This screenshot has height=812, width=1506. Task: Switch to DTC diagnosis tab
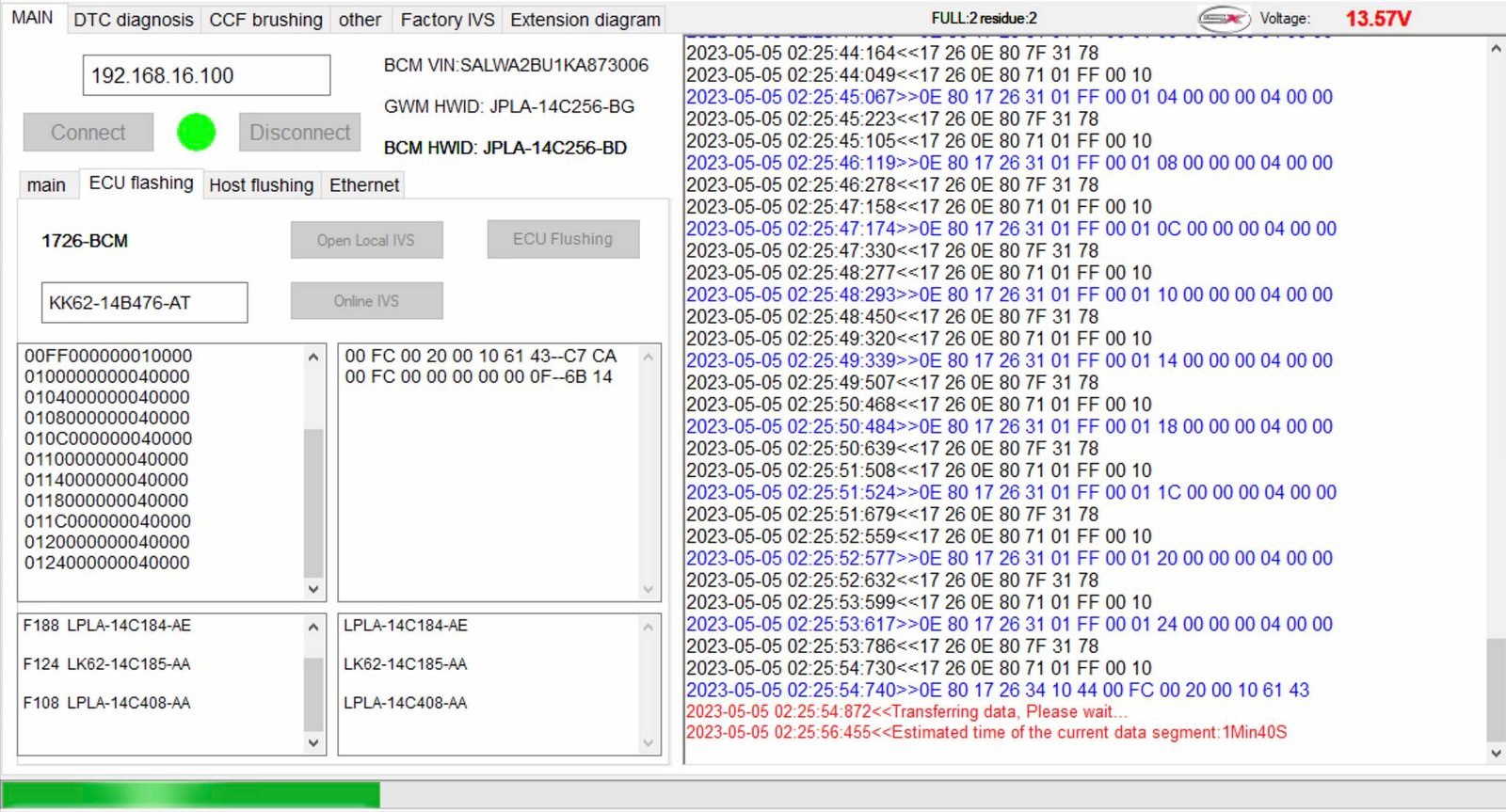tap(133, 20)
